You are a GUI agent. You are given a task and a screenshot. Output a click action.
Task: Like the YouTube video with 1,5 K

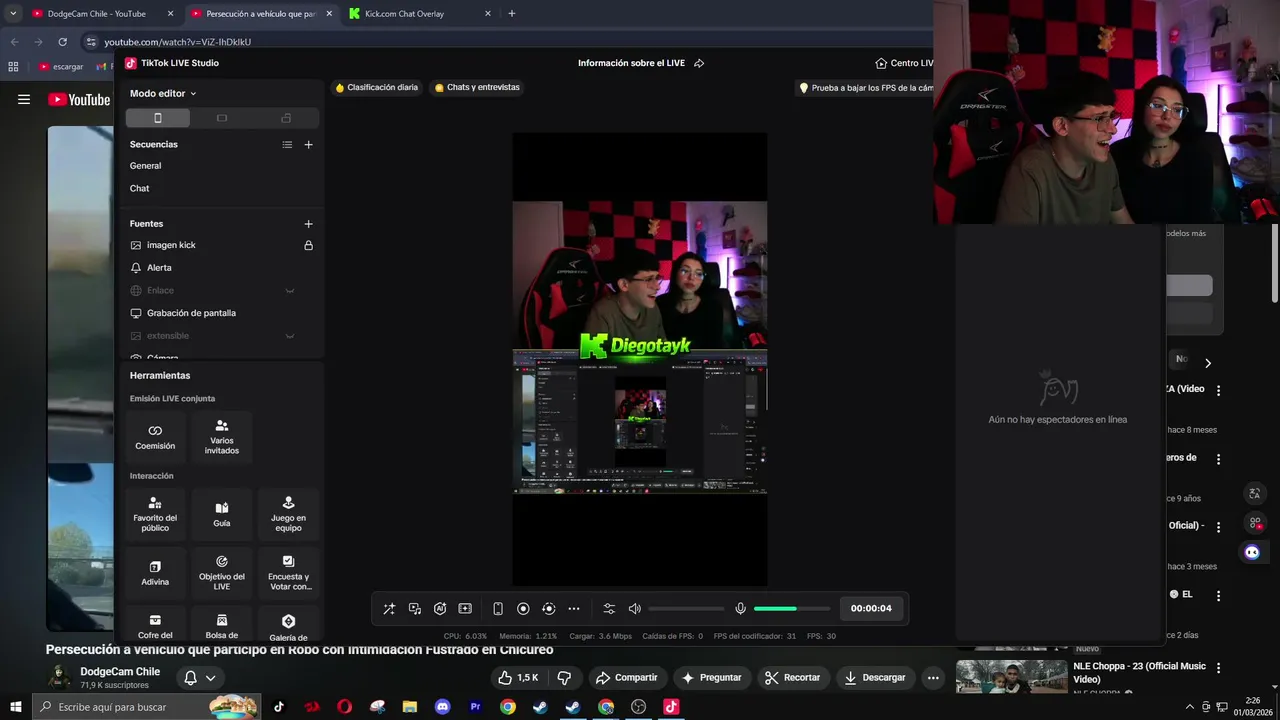point(518,677)
